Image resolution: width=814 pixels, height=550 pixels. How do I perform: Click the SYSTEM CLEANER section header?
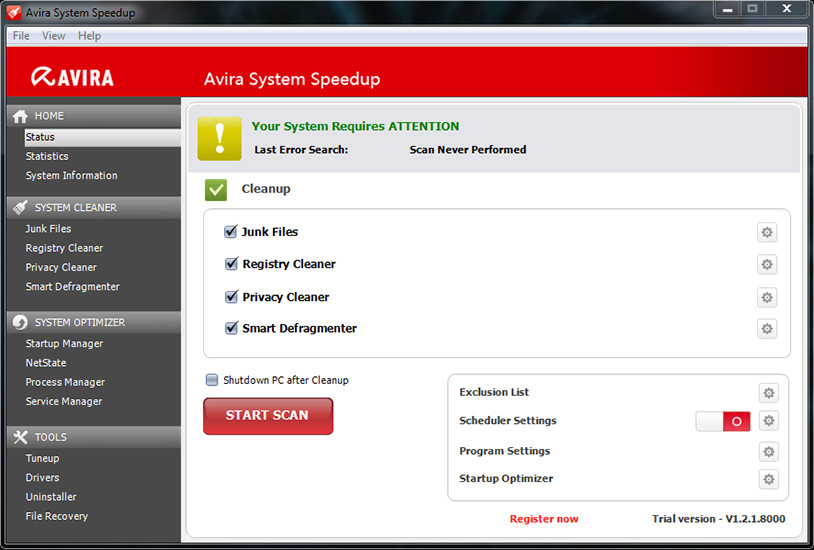pyautogui.click(x=94, y=207)
